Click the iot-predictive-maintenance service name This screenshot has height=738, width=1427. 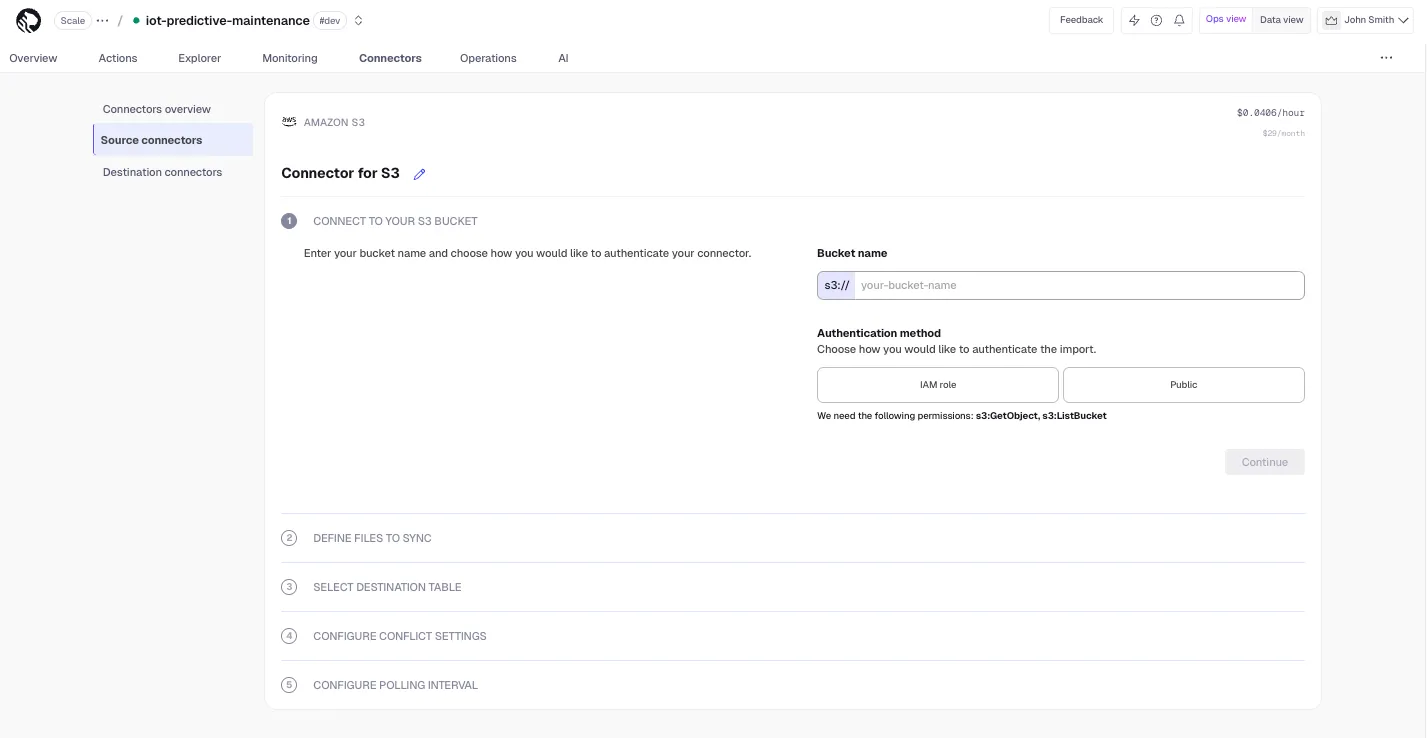click(227, 20)
